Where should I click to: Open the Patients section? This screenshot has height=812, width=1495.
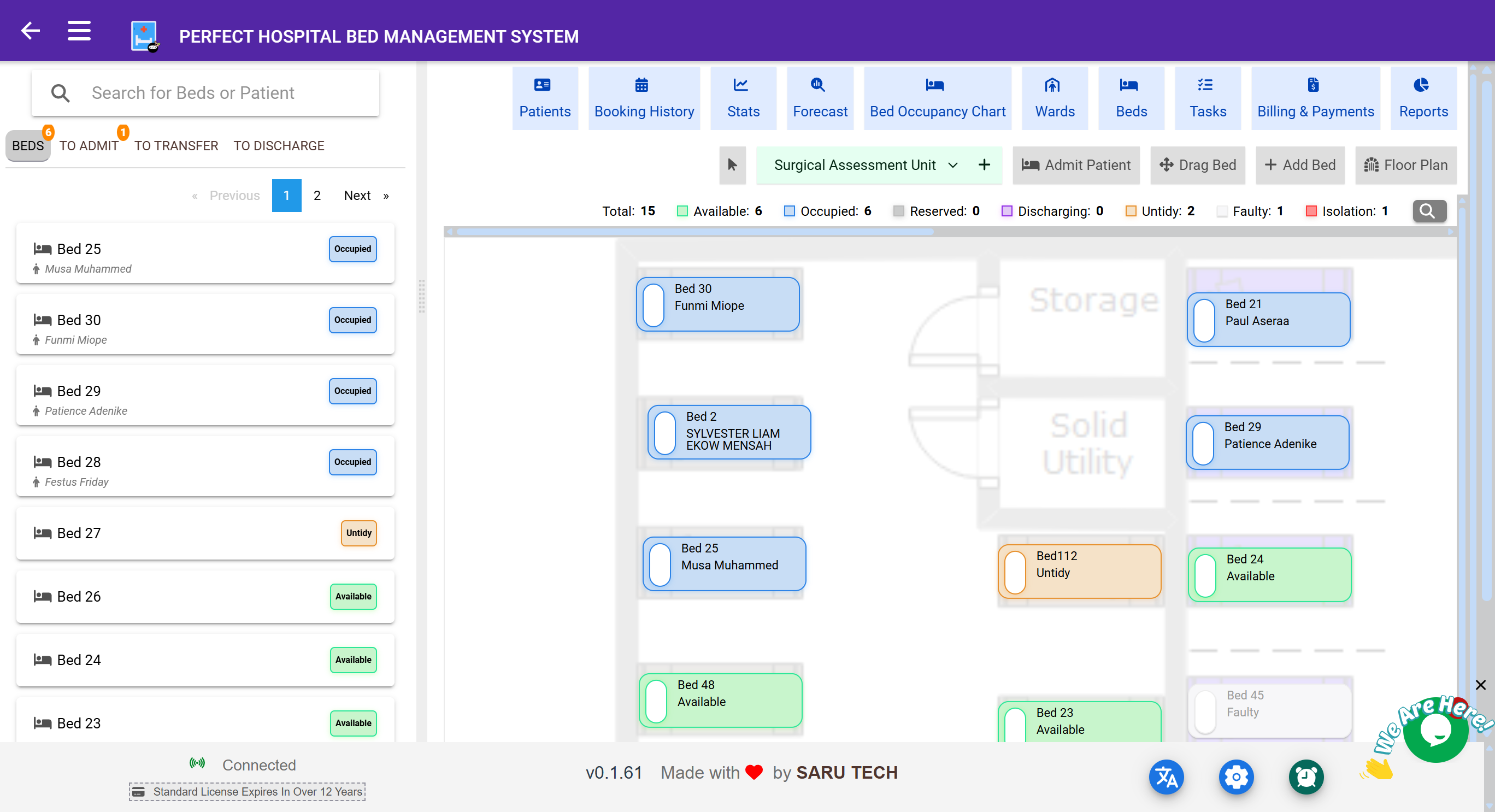544,98
